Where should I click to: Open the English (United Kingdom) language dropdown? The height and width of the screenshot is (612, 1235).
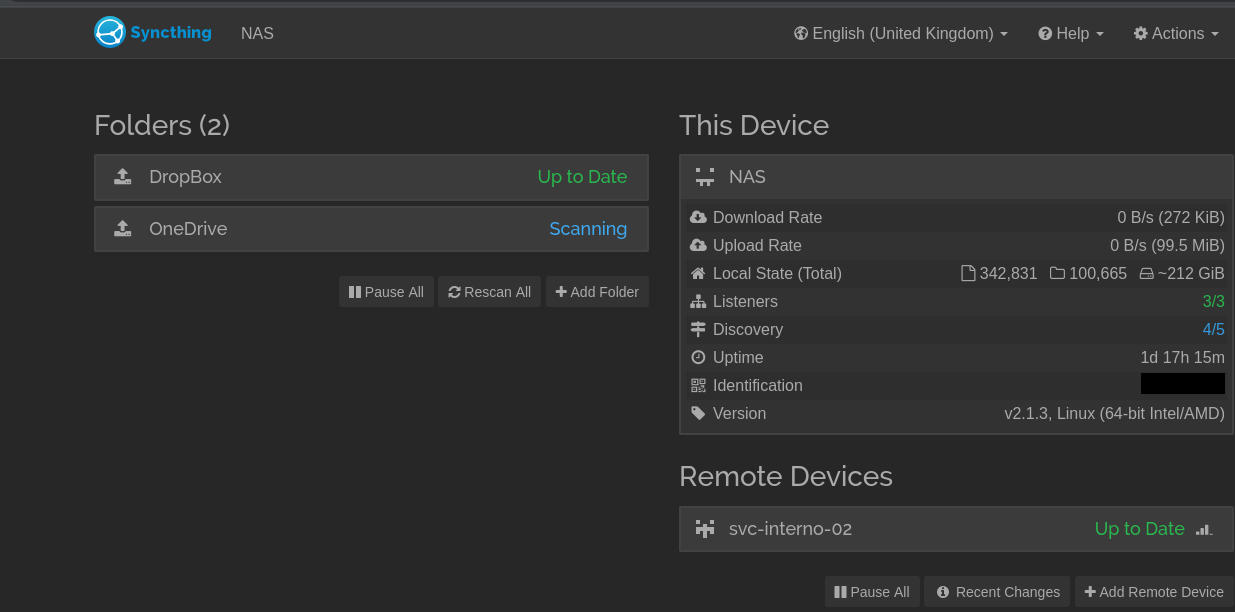pyautogui.click(x=901, y=33)
